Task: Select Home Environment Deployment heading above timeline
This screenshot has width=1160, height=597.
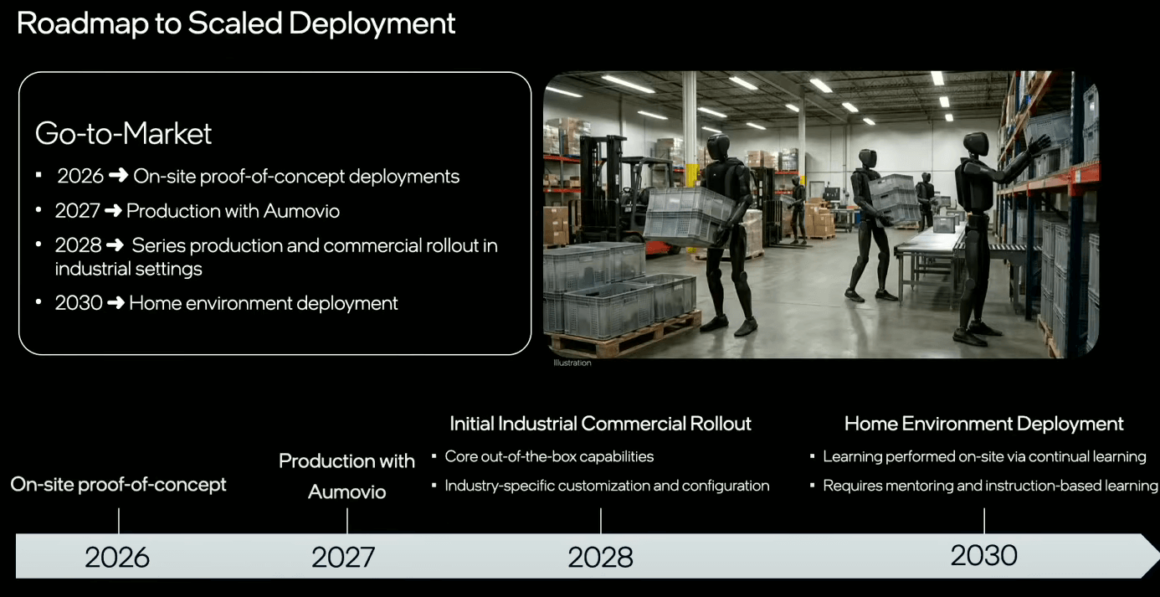Action: point(984,423)
